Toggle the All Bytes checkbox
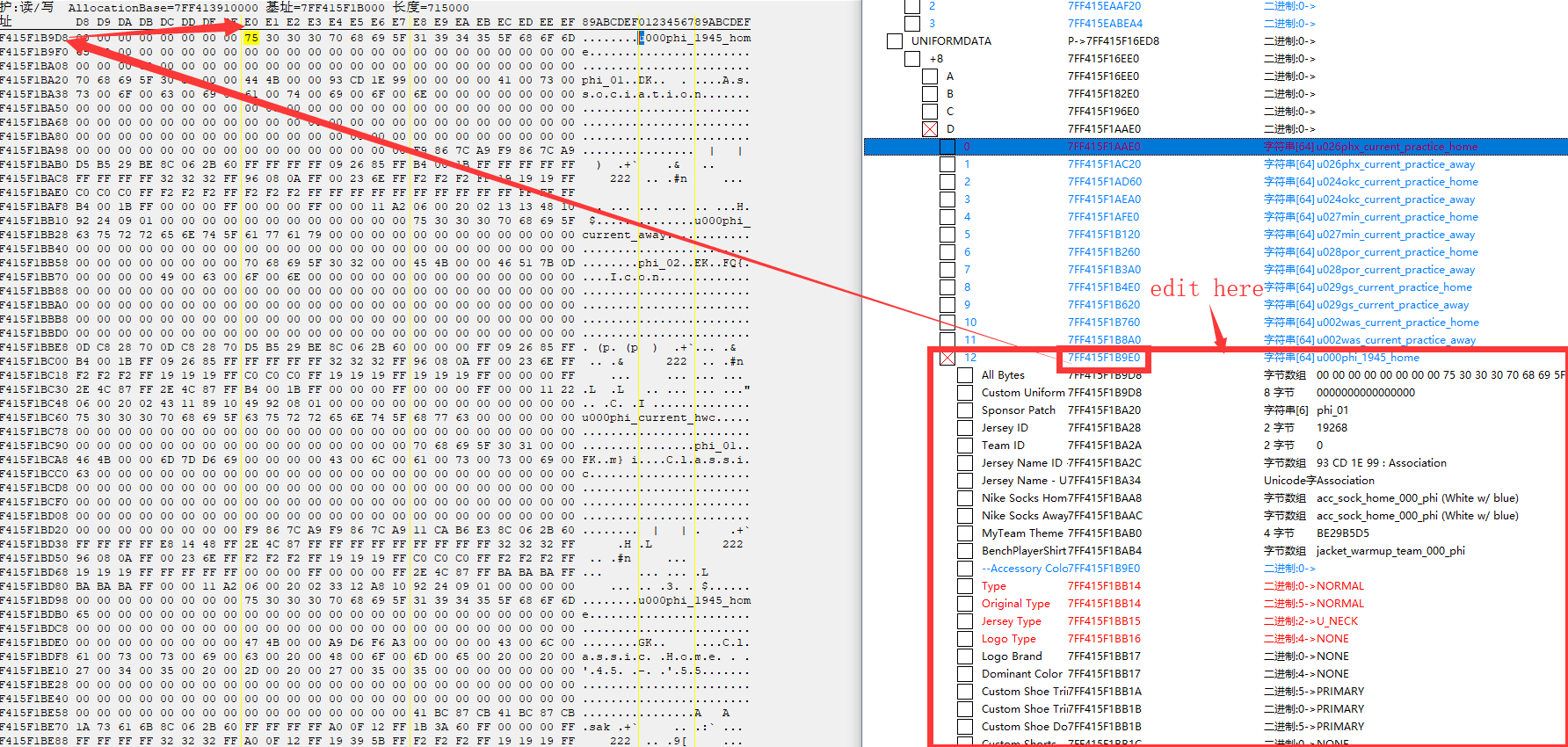1568x747 pixels. [x=965, y=375]
